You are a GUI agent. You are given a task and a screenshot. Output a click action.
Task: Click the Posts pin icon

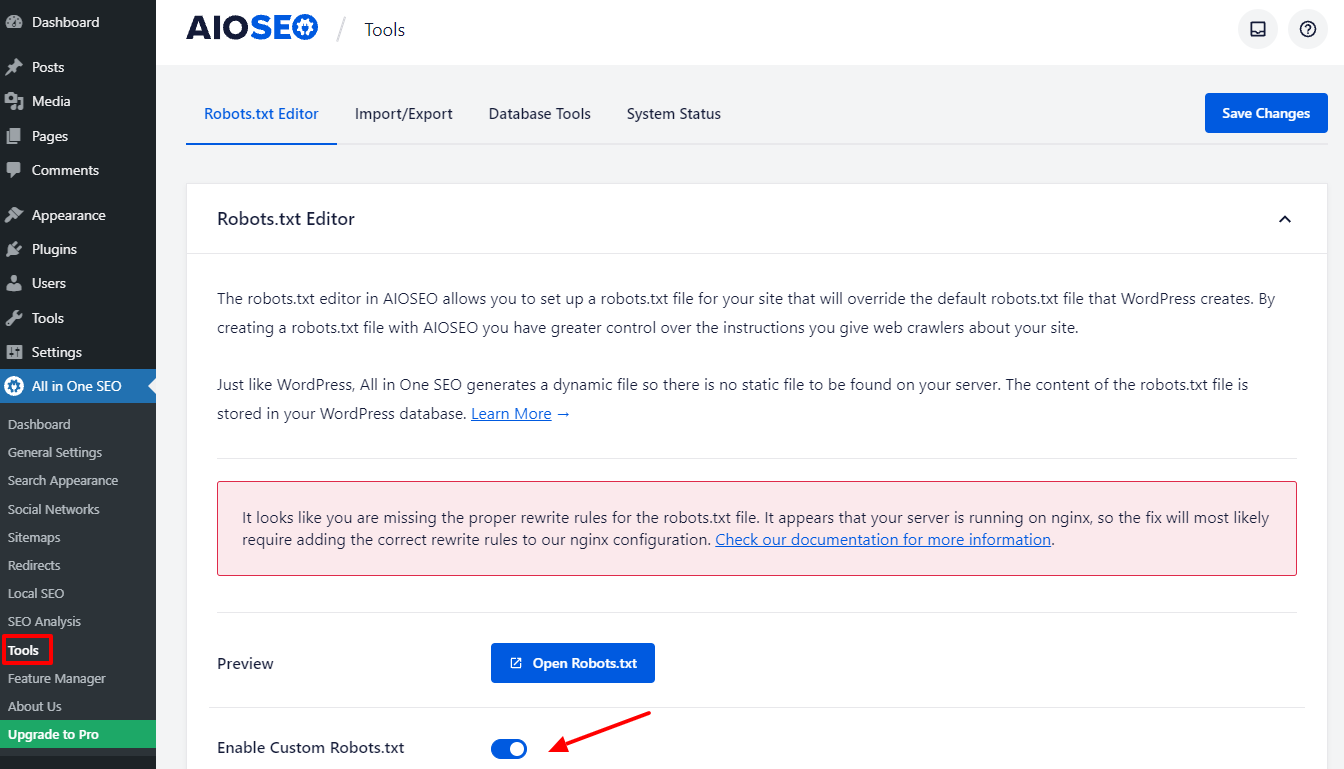14,67
